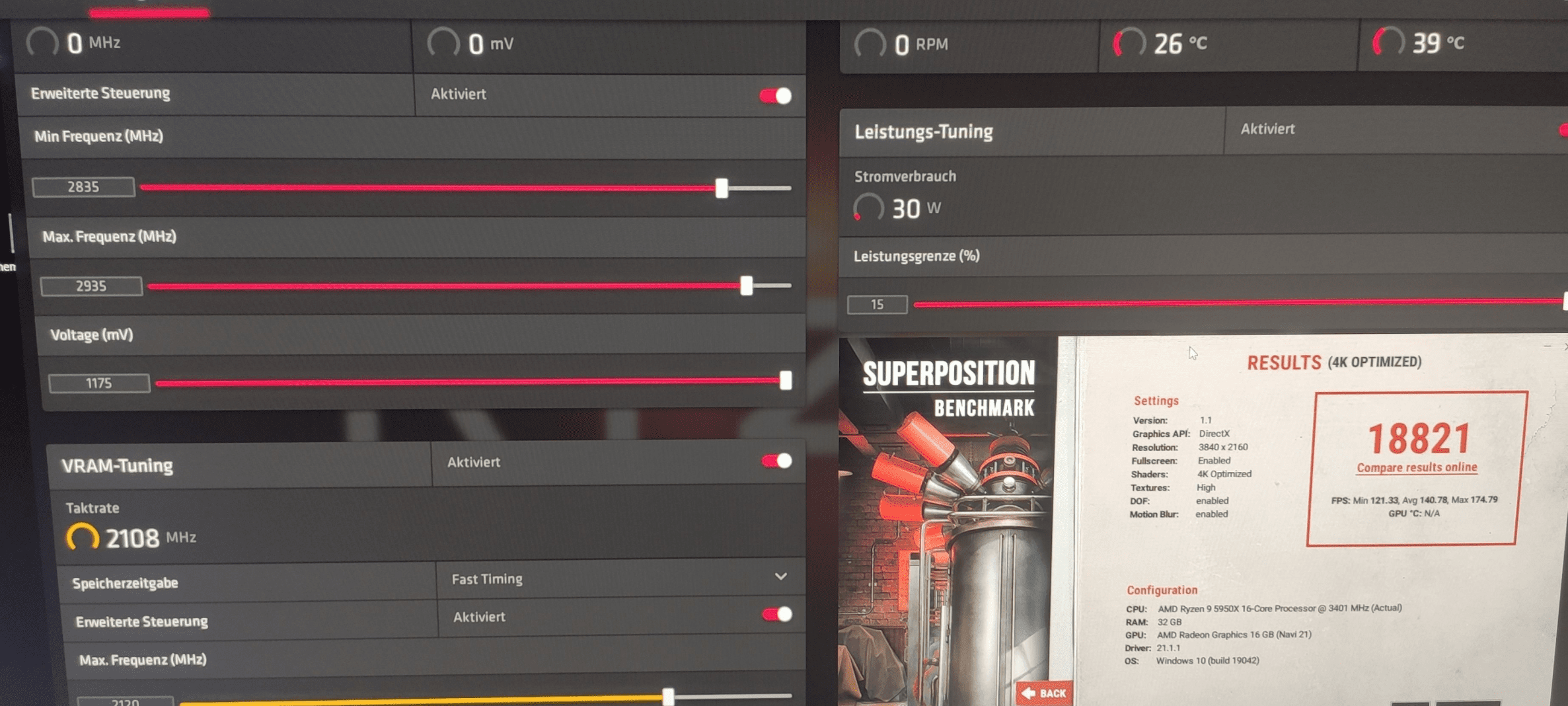The height and width of the screenshot is (706, 1568).
Task: Click the Stromverbrauch label
Action: point(905,176)
